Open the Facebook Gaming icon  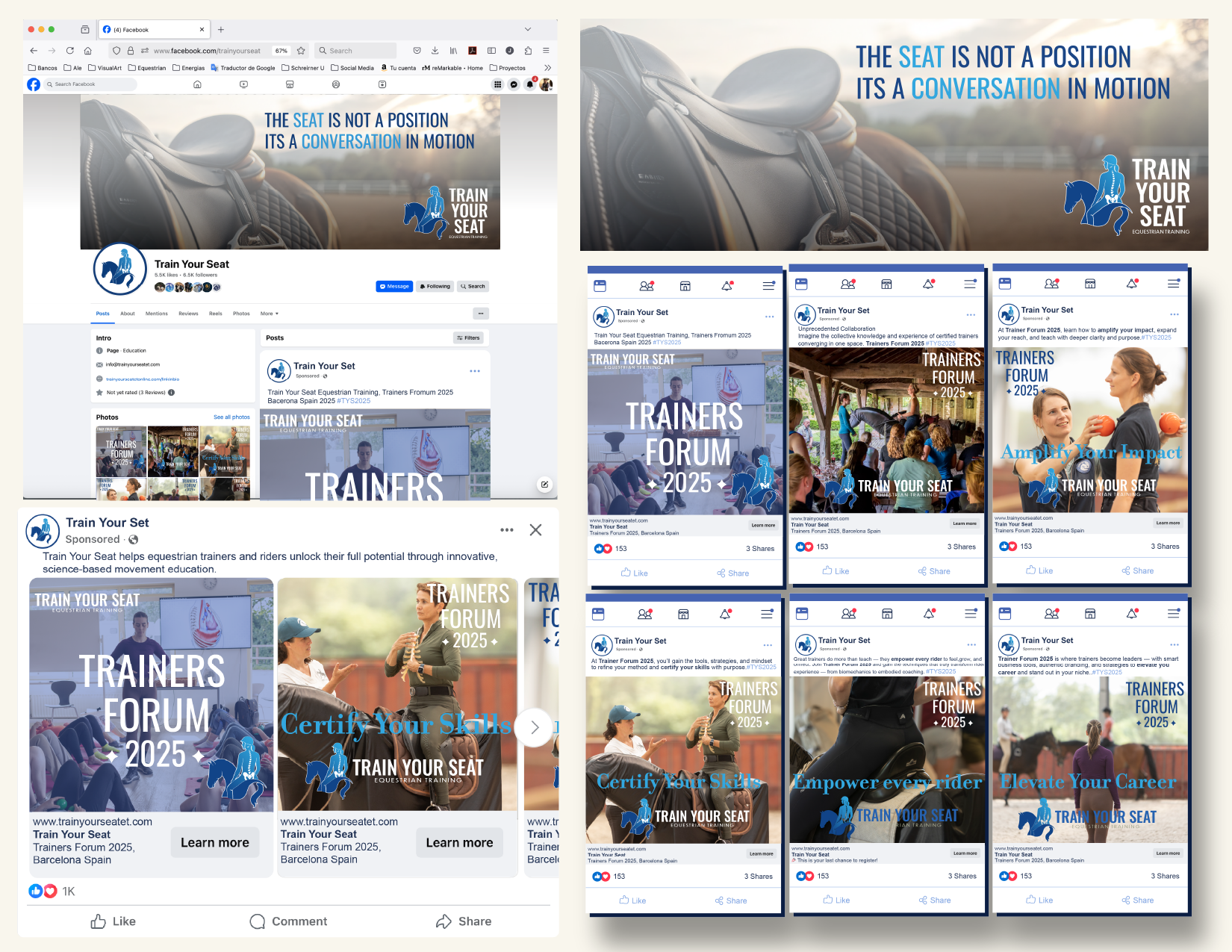click(382, 84)
